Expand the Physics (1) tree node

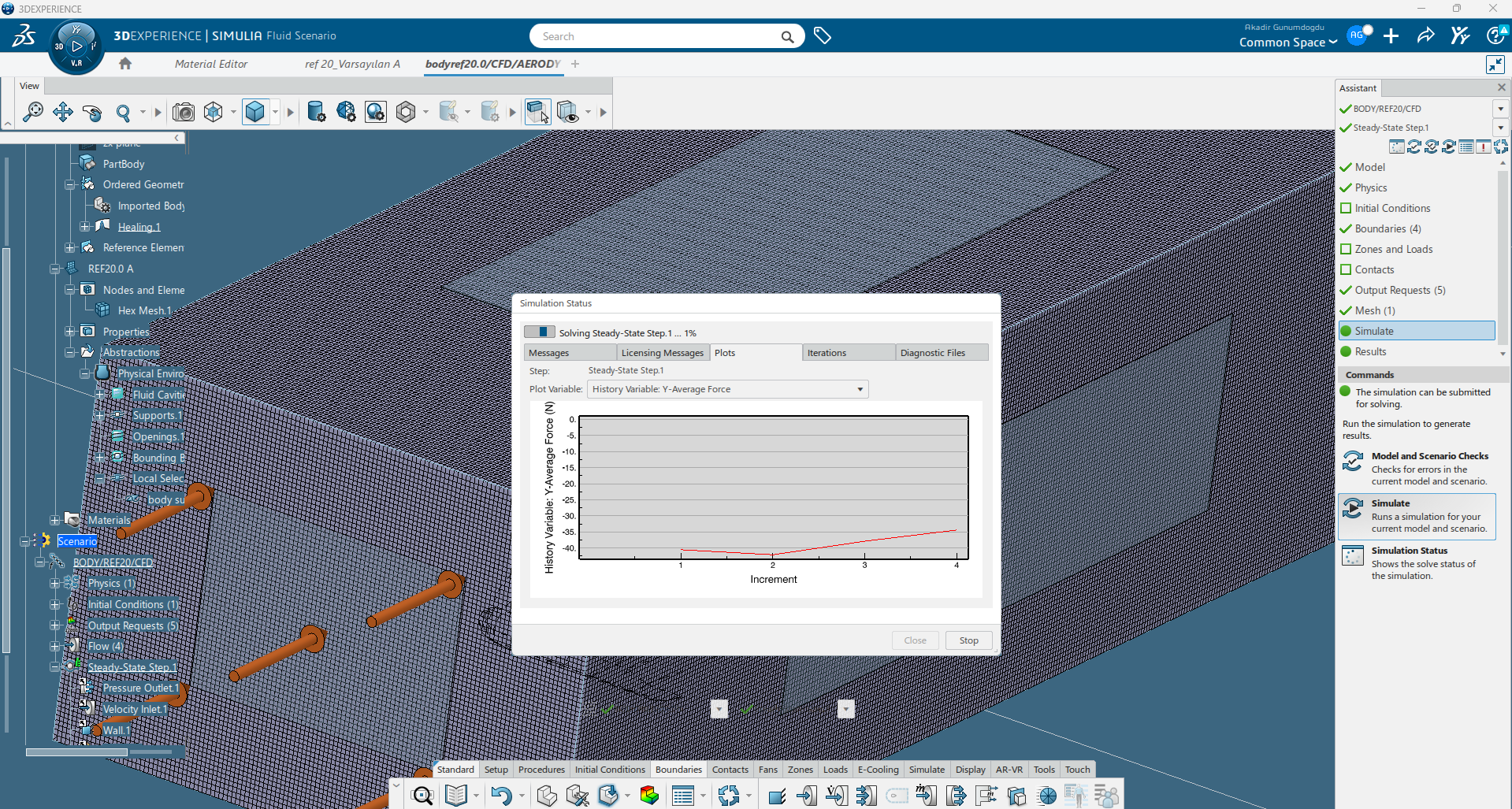tap(54, 584)
